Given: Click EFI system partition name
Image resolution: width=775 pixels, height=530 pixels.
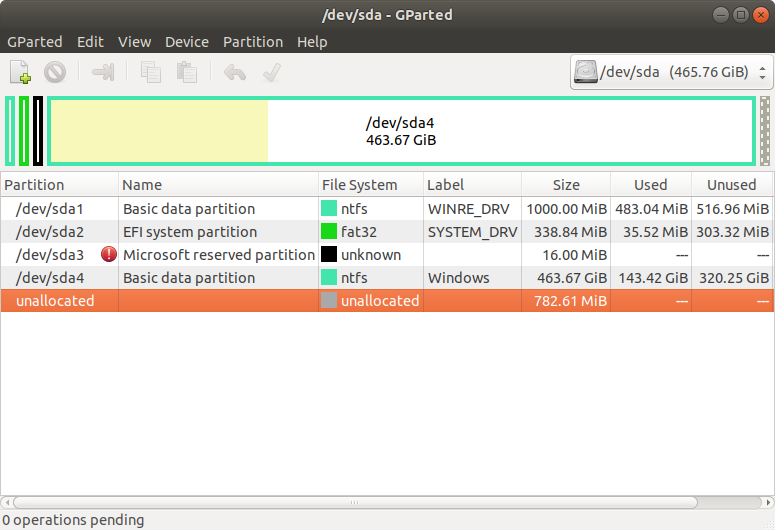Looking at the screenshot, I should point(190,232).
